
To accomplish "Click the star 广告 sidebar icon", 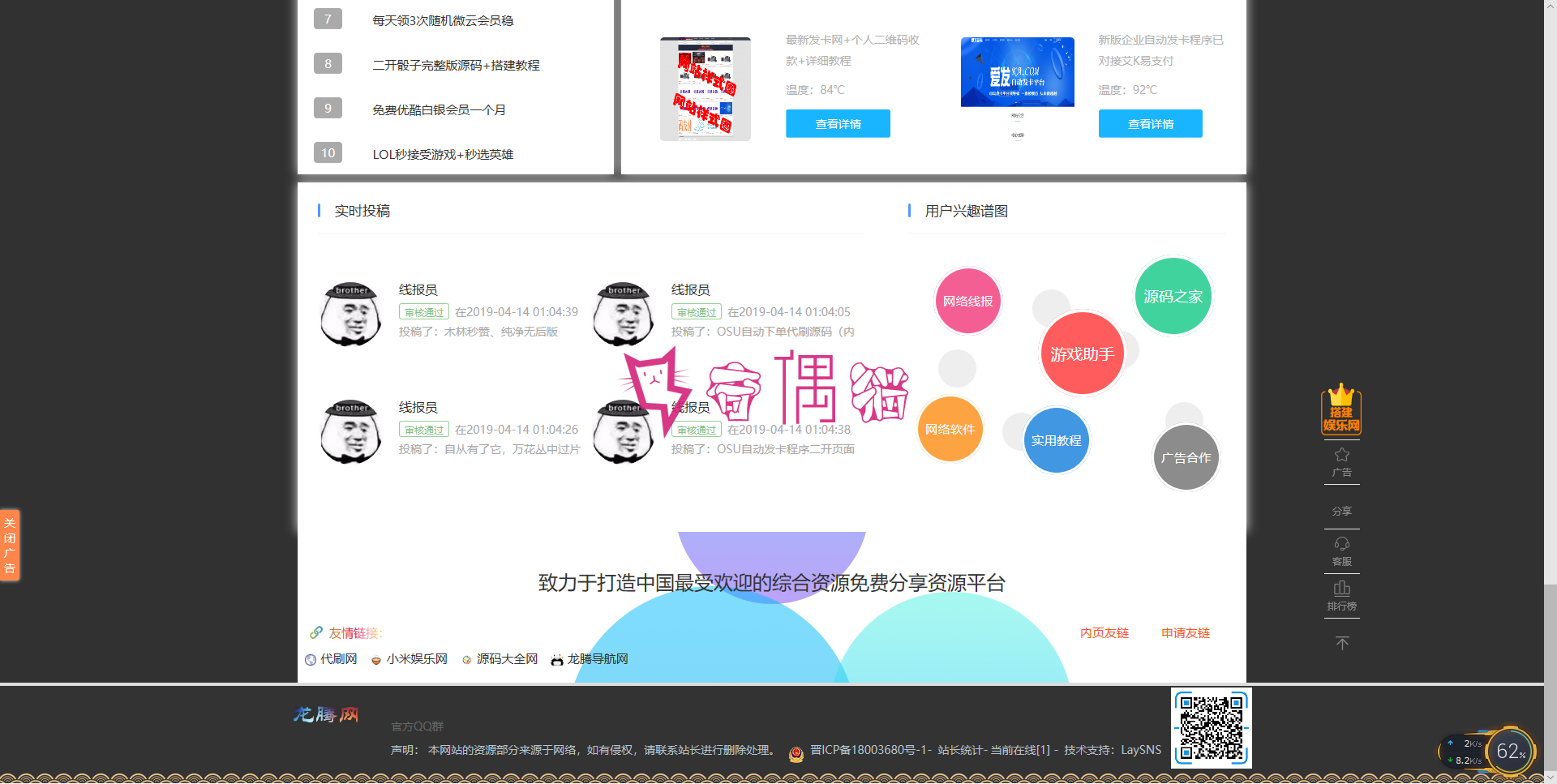I will pyautogui.click(x=1342, y=462).
